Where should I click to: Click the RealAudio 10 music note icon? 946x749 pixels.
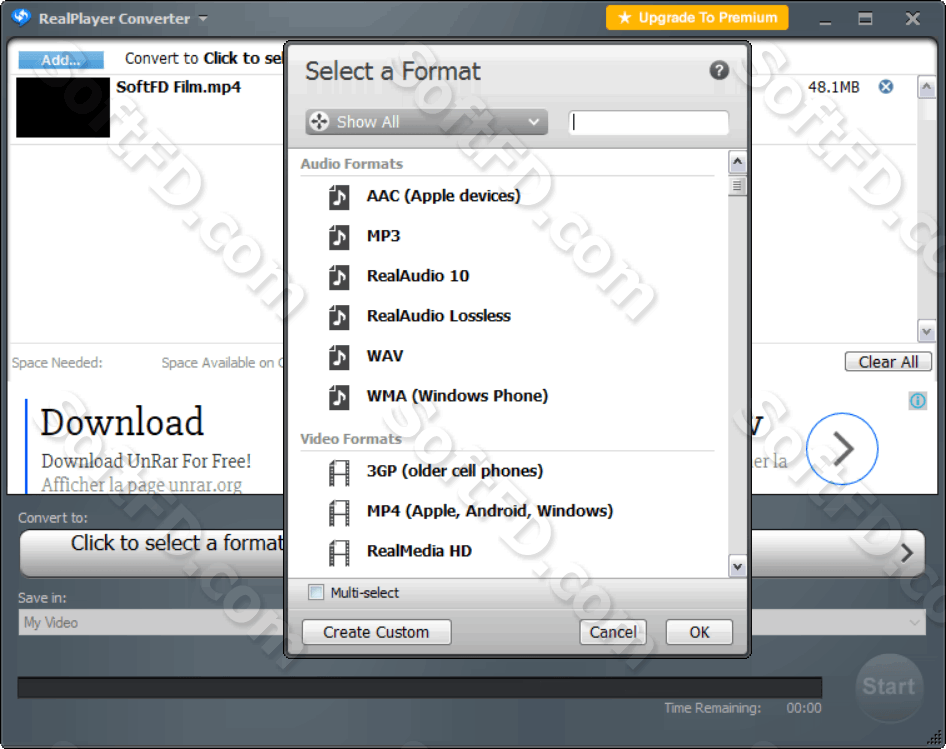point(338,276)
